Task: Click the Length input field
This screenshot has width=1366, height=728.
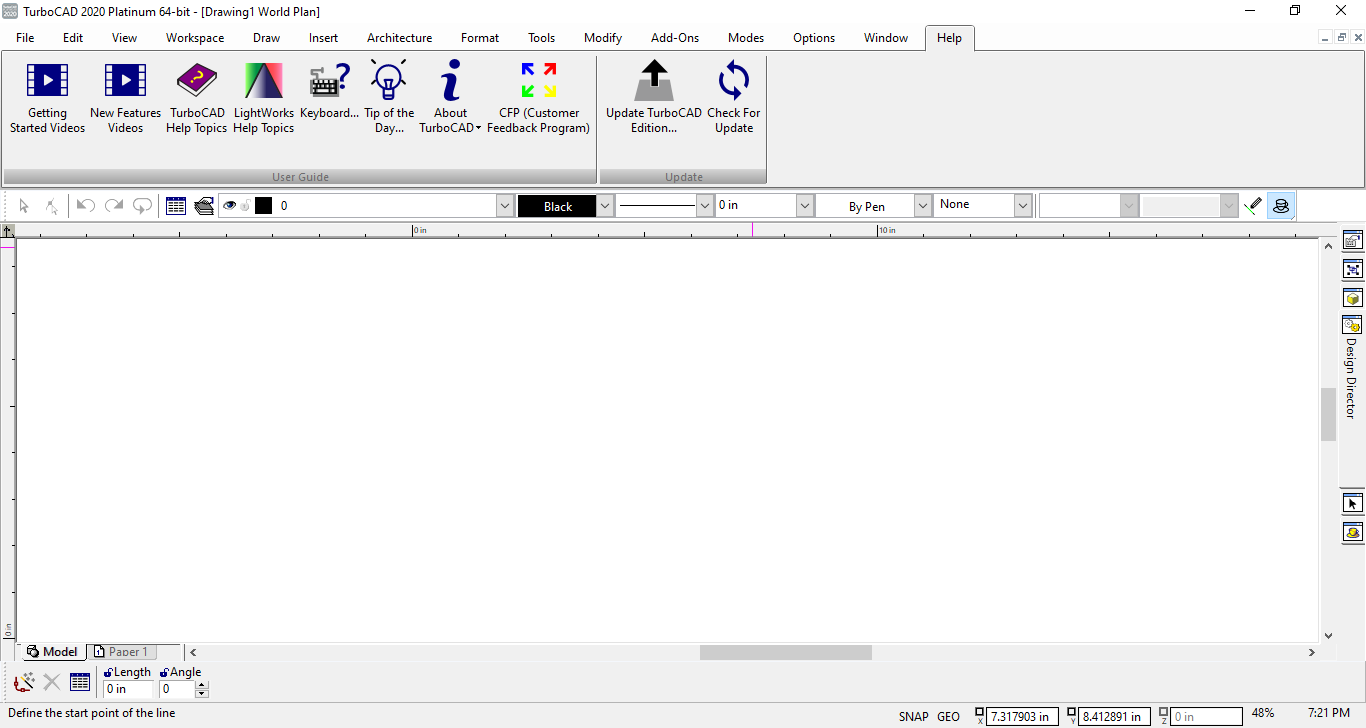Action: [129, 689]
